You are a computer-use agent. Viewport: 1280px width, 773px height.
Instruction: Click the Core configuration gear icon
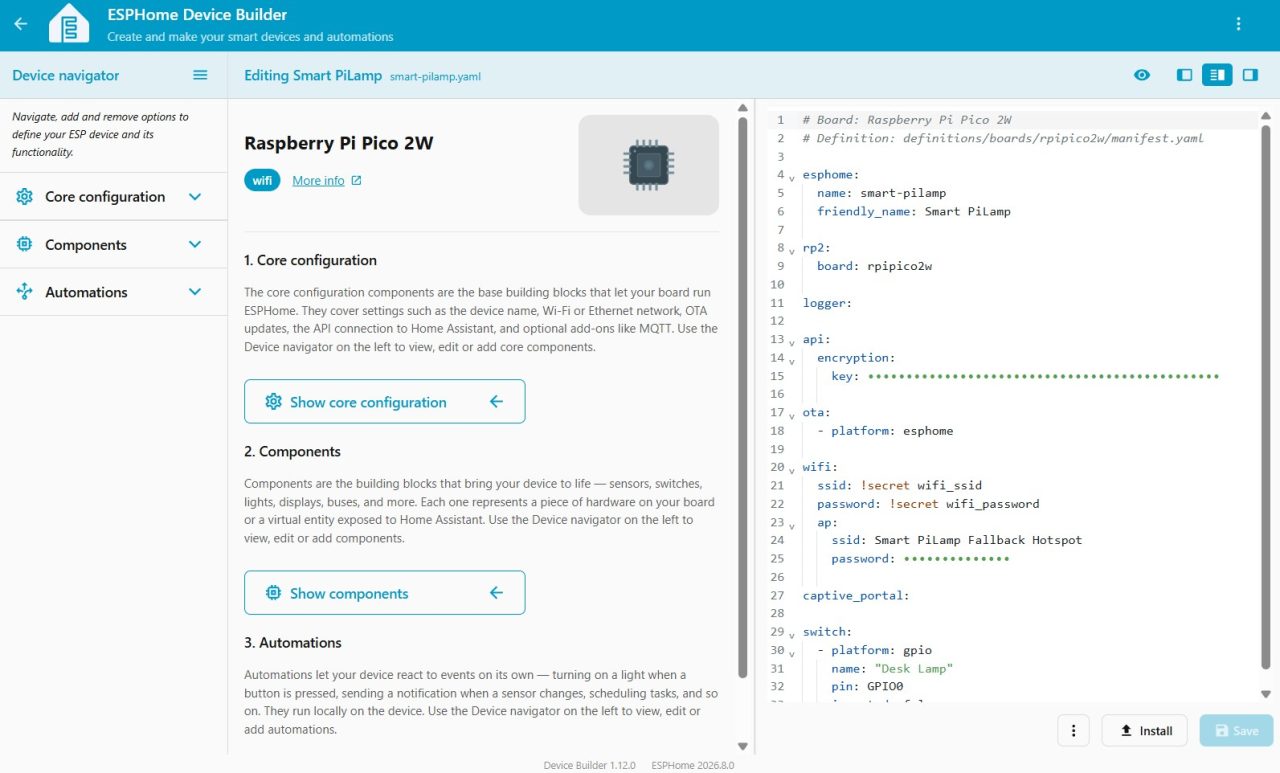24,197
